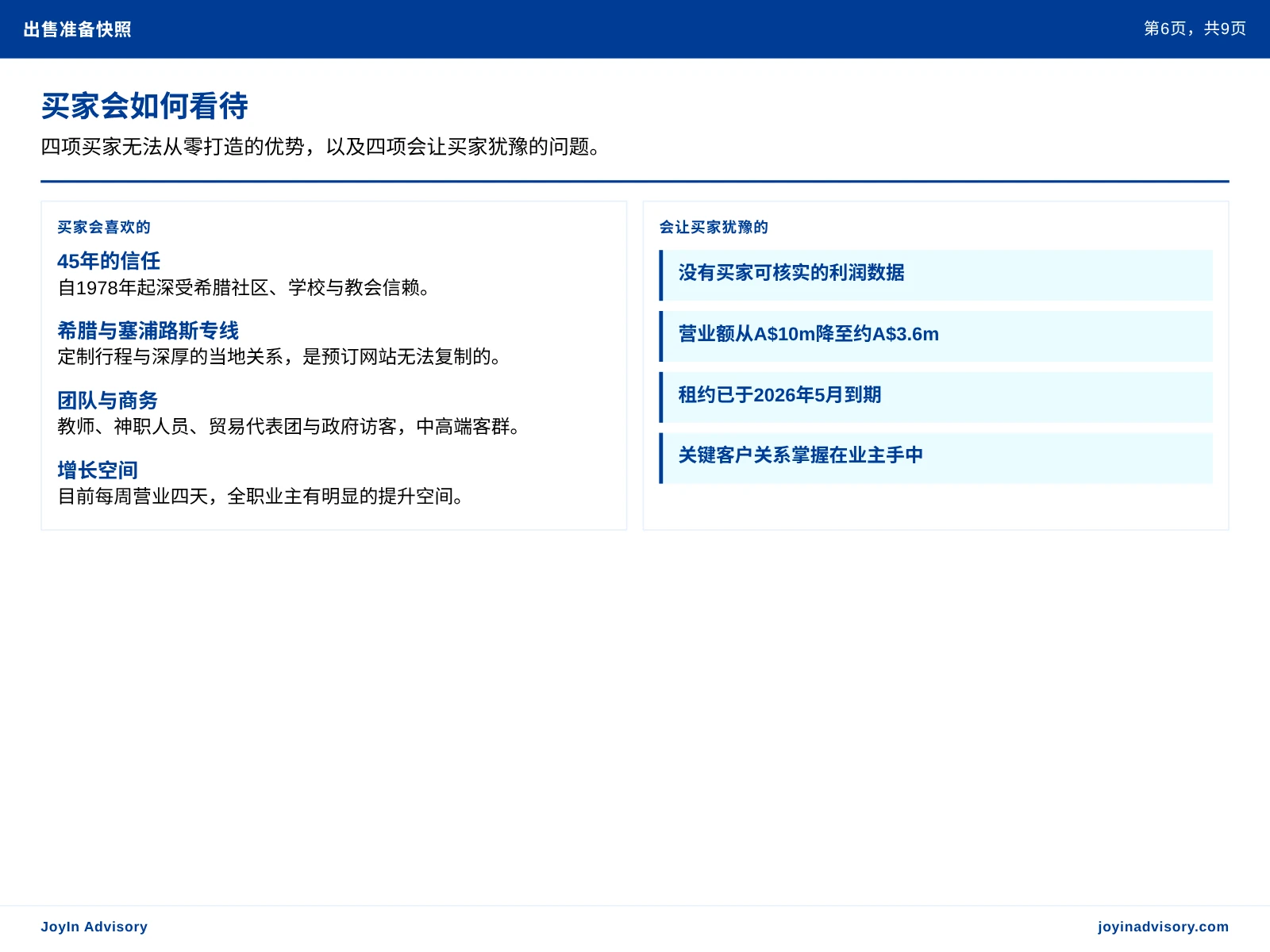Click the line starting with 目前每周营业四天
1270x952 pixels.
point(260,497)
